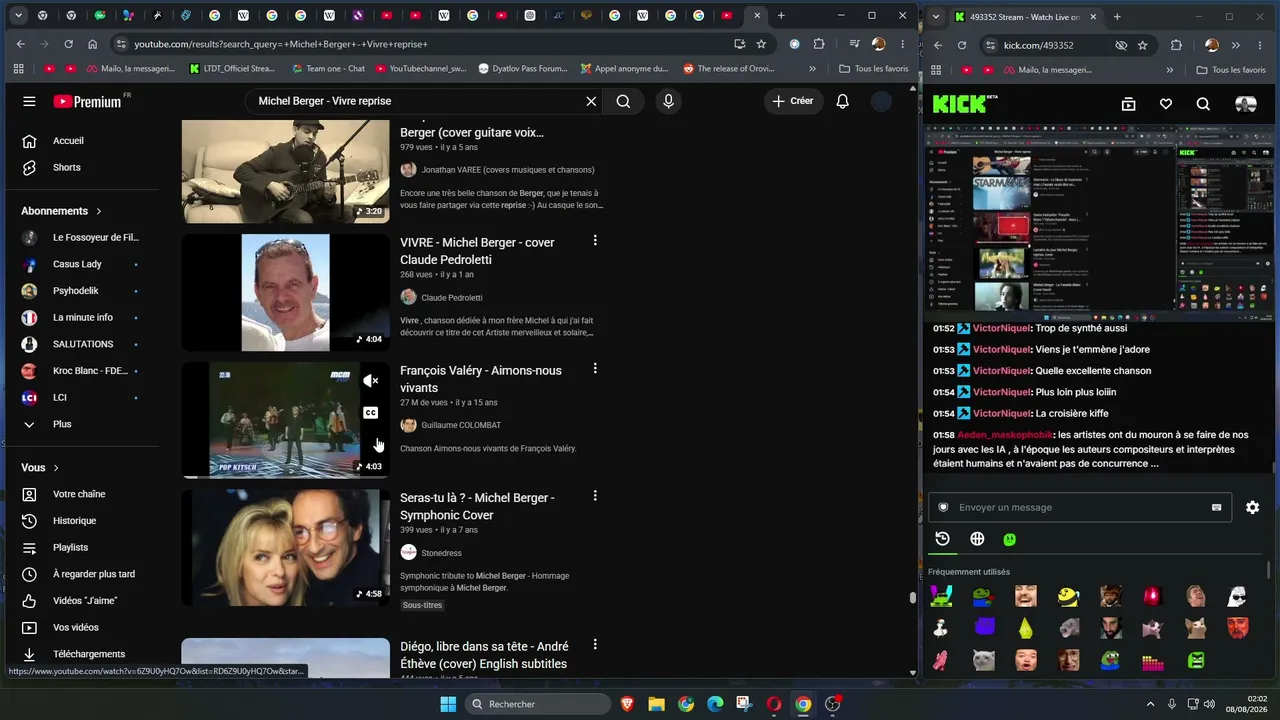Open the Seras-tu là Symphonic Cover thumbnail
The height and width of the screenshot is (720, 1280).
coord(285,548)
